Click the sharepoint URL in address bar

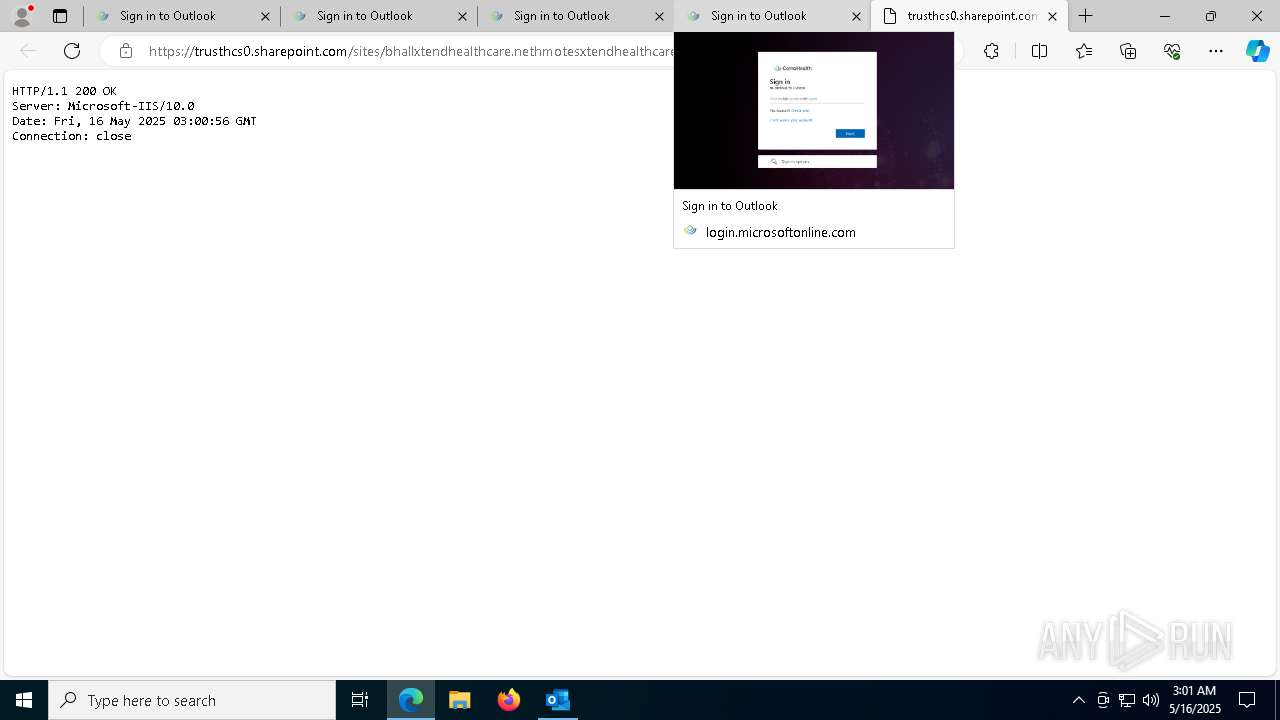[410, 51]
